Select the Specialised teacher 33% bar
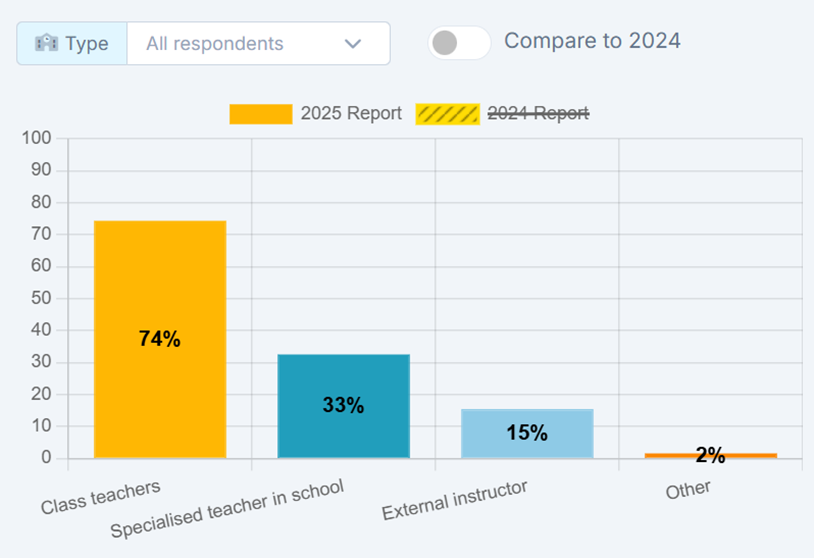The image size is (814, 558). 343,380
